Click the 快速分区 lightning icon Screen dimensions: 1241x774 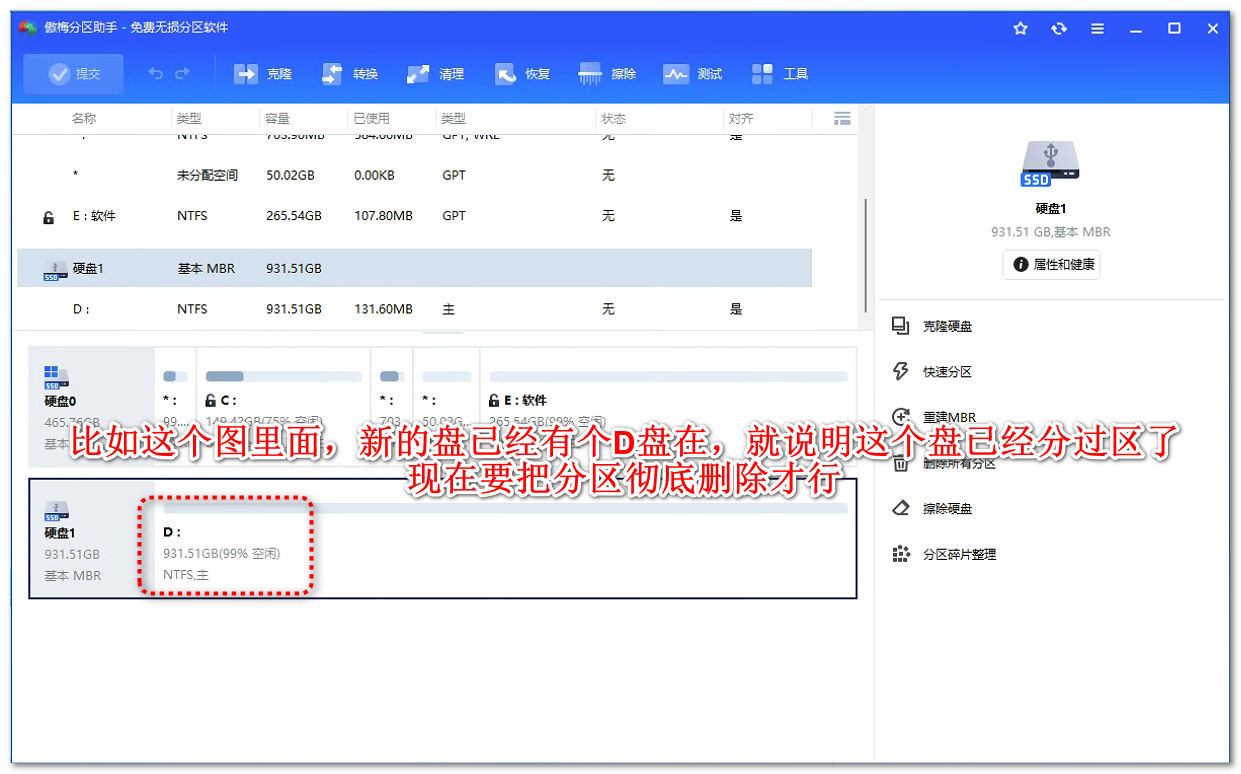(x=900, y=372)
